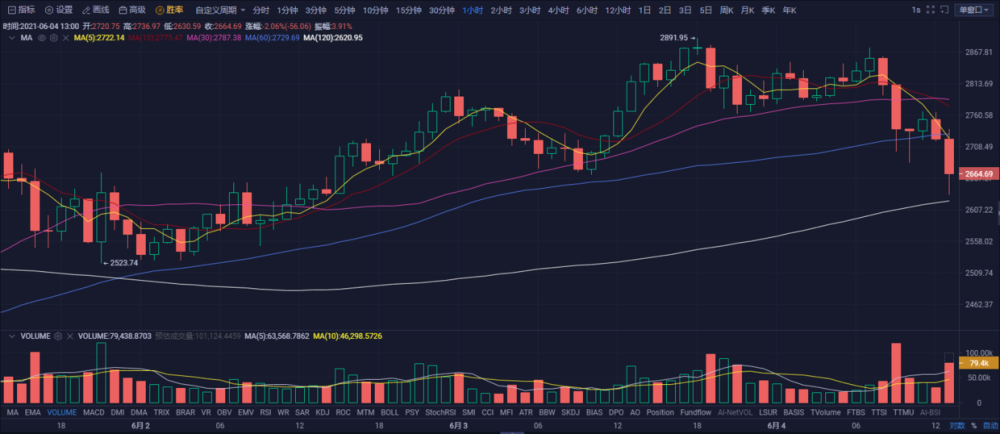
Task: Click the MA(5):2722.14 legend value
Action: 99,38
